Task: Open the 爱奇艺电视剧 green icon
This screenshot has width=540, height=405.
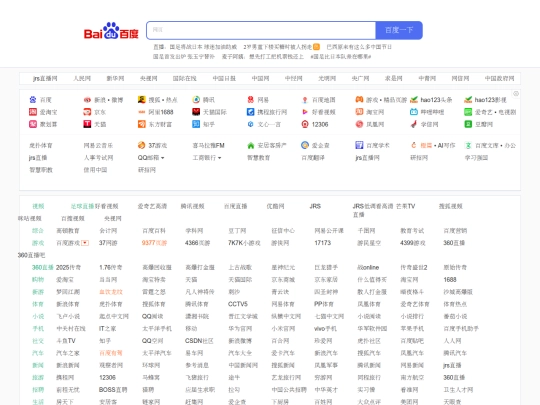Action: (468, 112)
